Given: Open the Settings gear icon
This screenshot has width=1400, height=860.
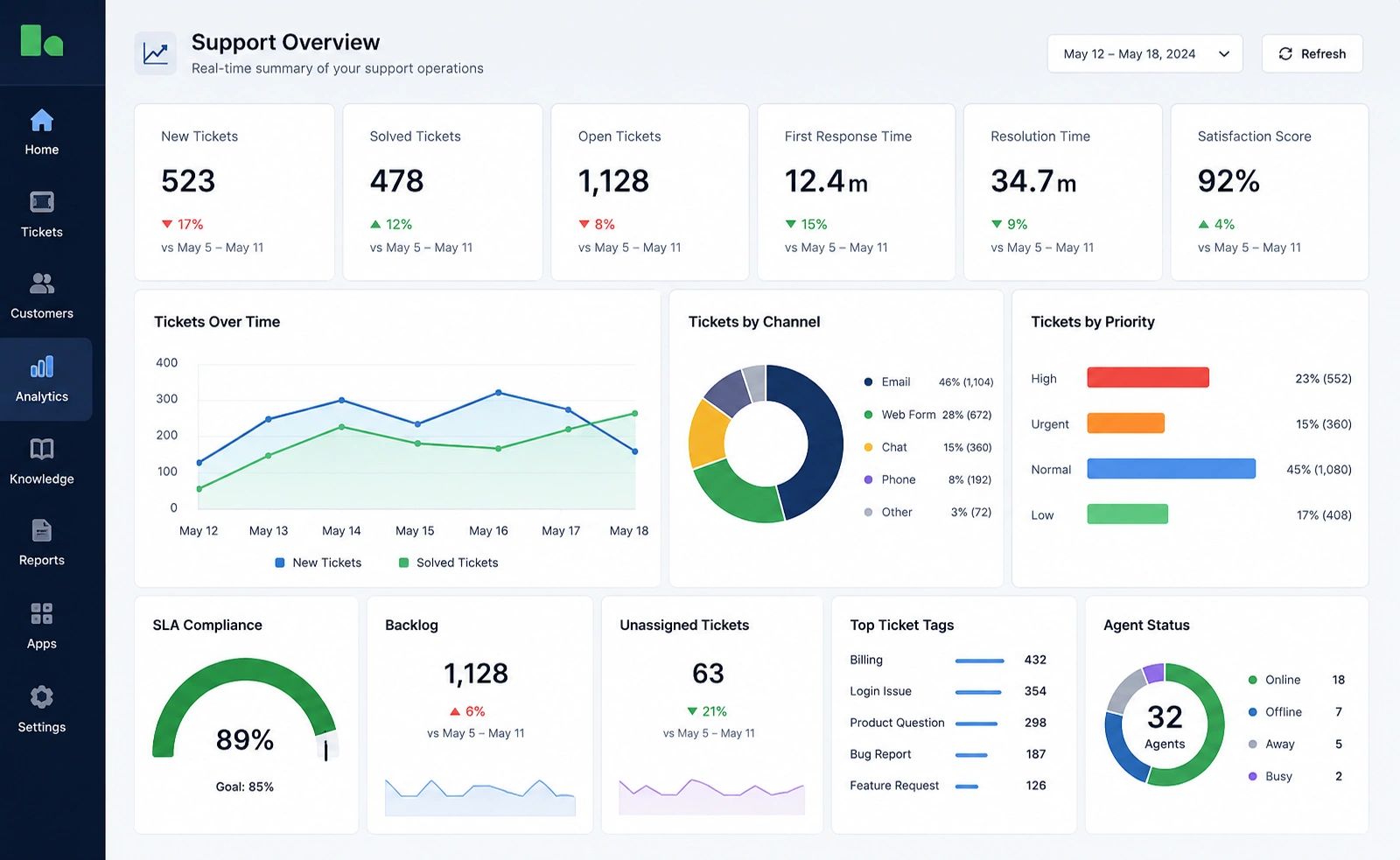Looking at the screenshot, I should point(41,696).
